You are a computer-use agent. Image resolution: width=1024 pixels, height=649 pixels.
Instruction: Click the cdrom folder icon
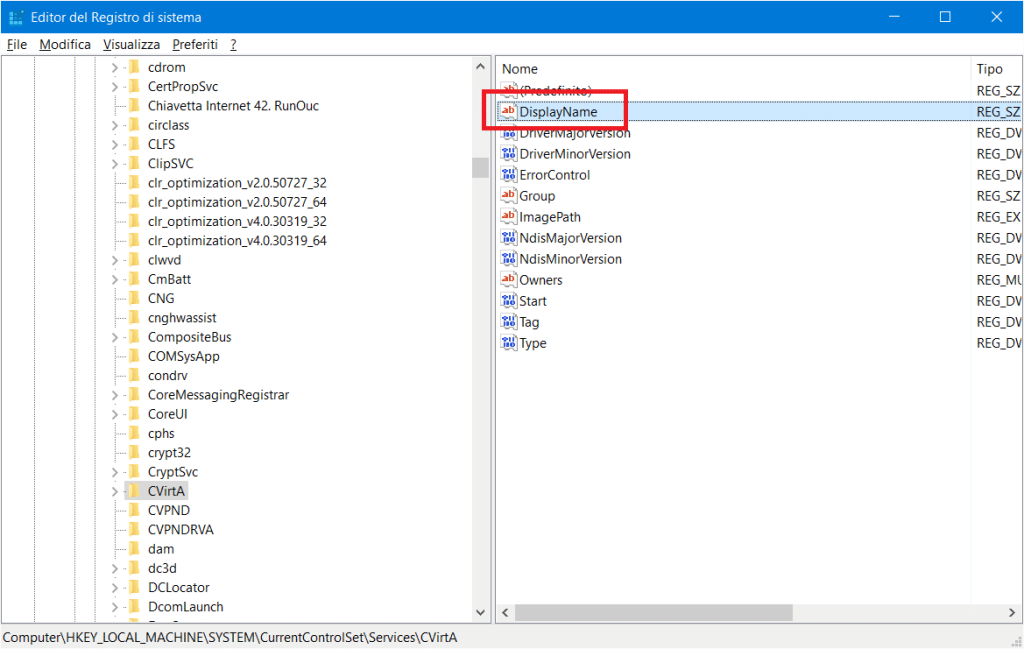135,67
